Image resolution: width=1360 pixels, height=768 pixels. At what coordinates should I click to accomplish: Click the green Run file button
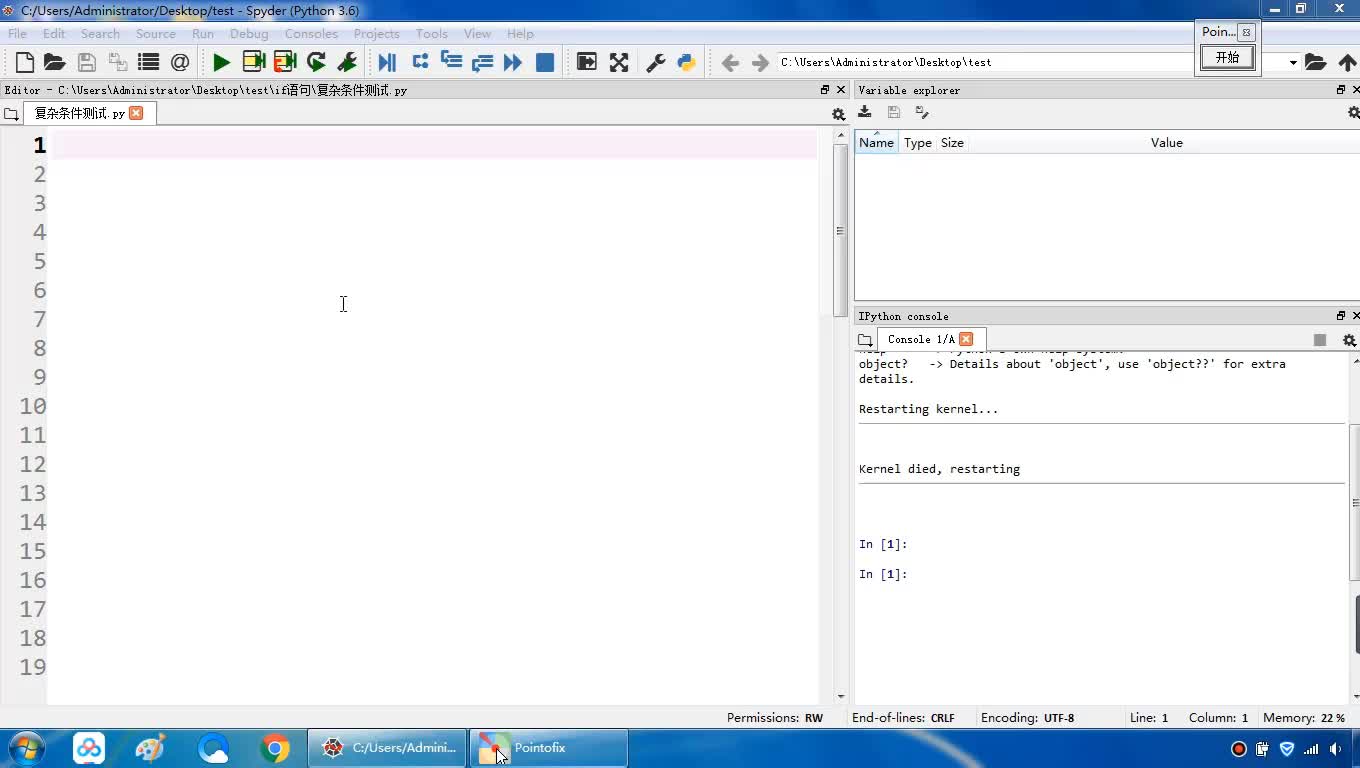(221, 62)
